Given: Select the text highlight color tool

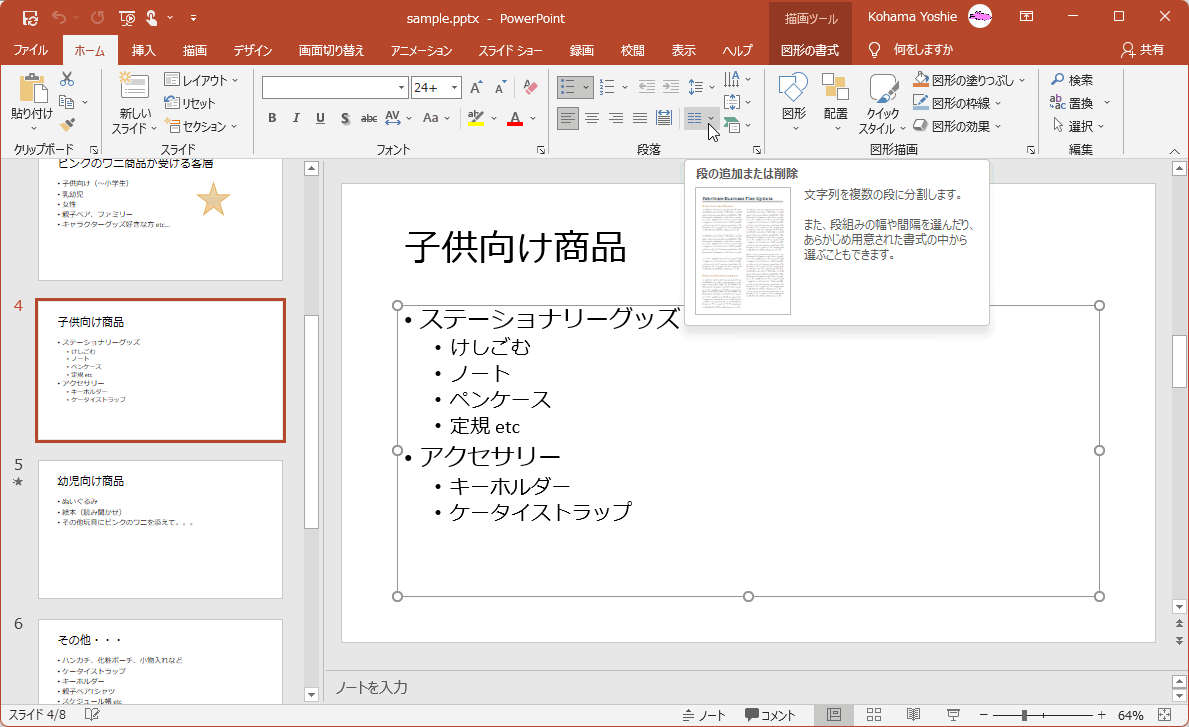Looking at the screenshot, I should click(478, 118).
